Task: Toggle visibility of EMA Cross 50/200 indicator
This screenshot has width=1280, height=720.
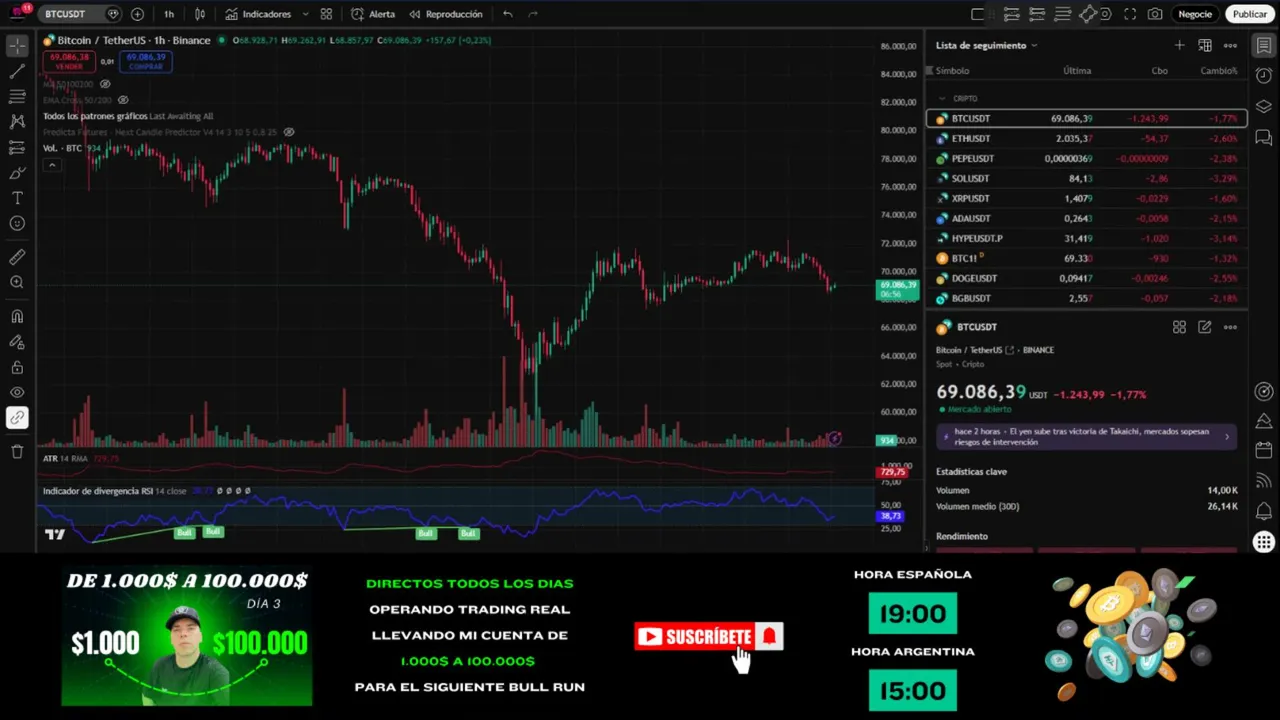Action: click(x=123, y=100)
